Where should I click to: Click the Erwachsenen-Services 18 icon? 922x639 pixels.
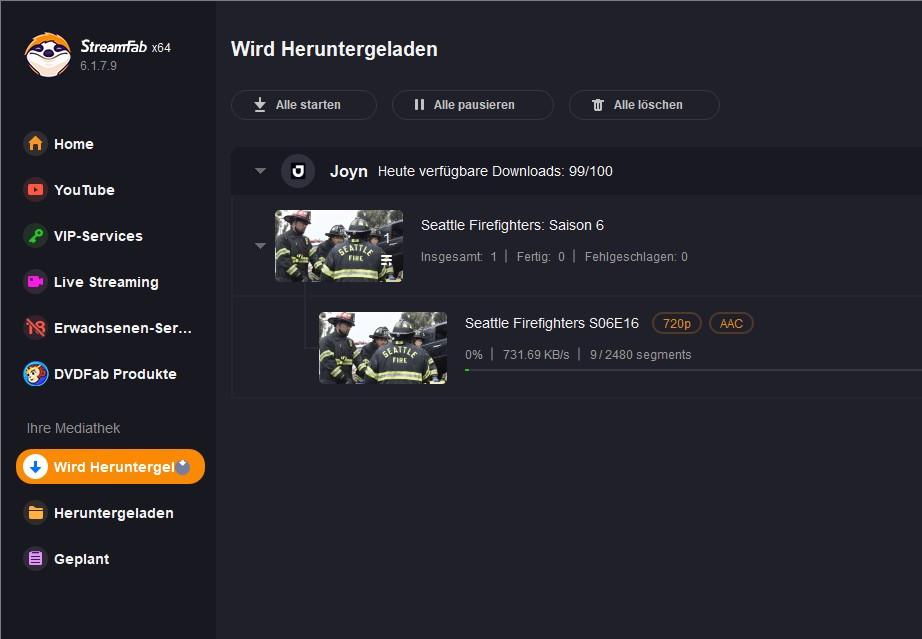(35, 327)
